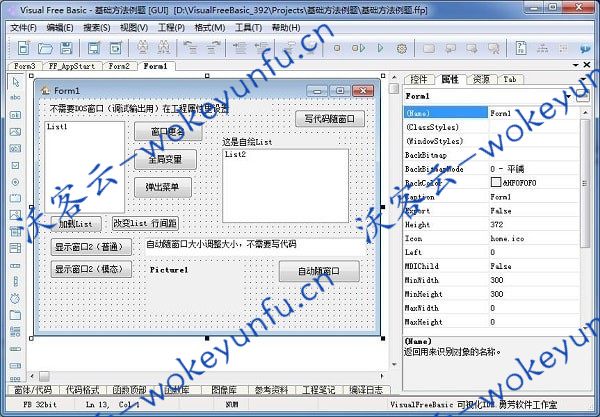
Task: Click the 显示窗口2(模态) button
Action: tap(91, 269)
